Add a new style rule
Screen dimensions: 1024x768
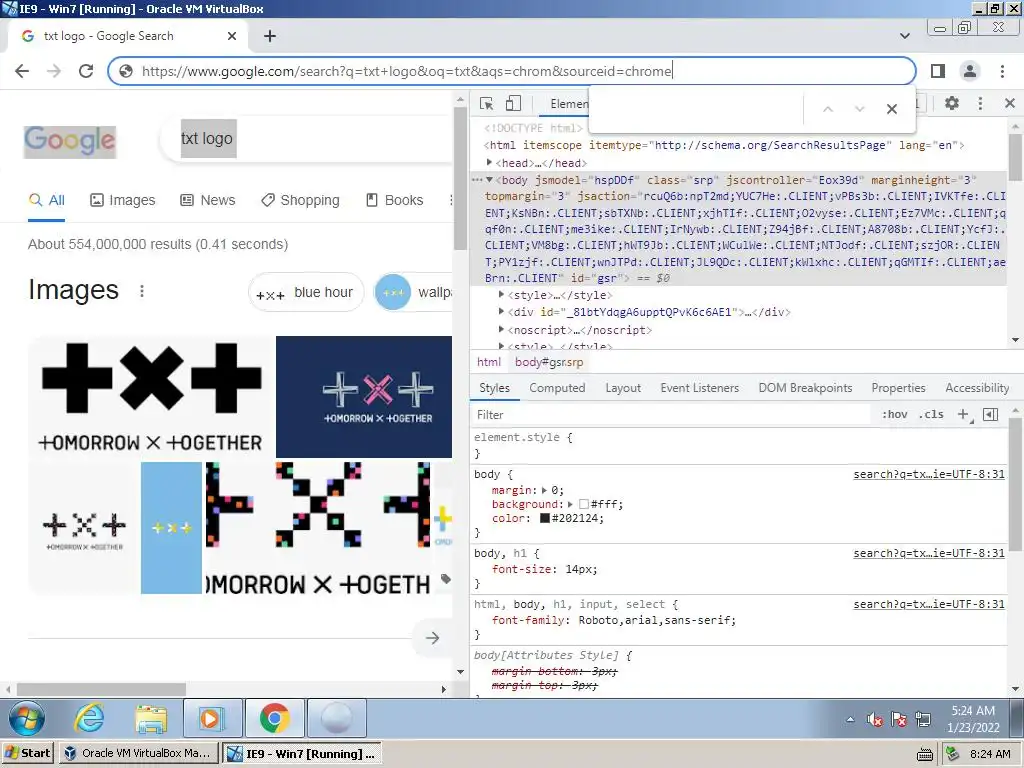(x=963, y=414)
